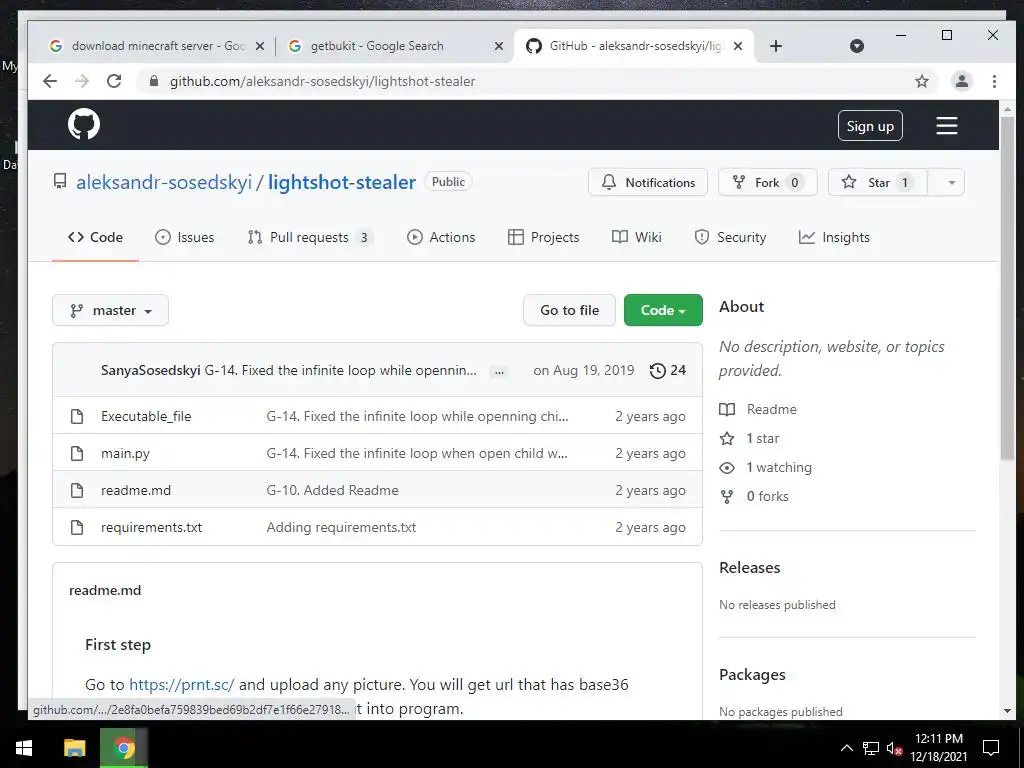Click the SanyaSosedskyi author link
The height and width of the screenshot is (768, 1024).
pos(150,370)
